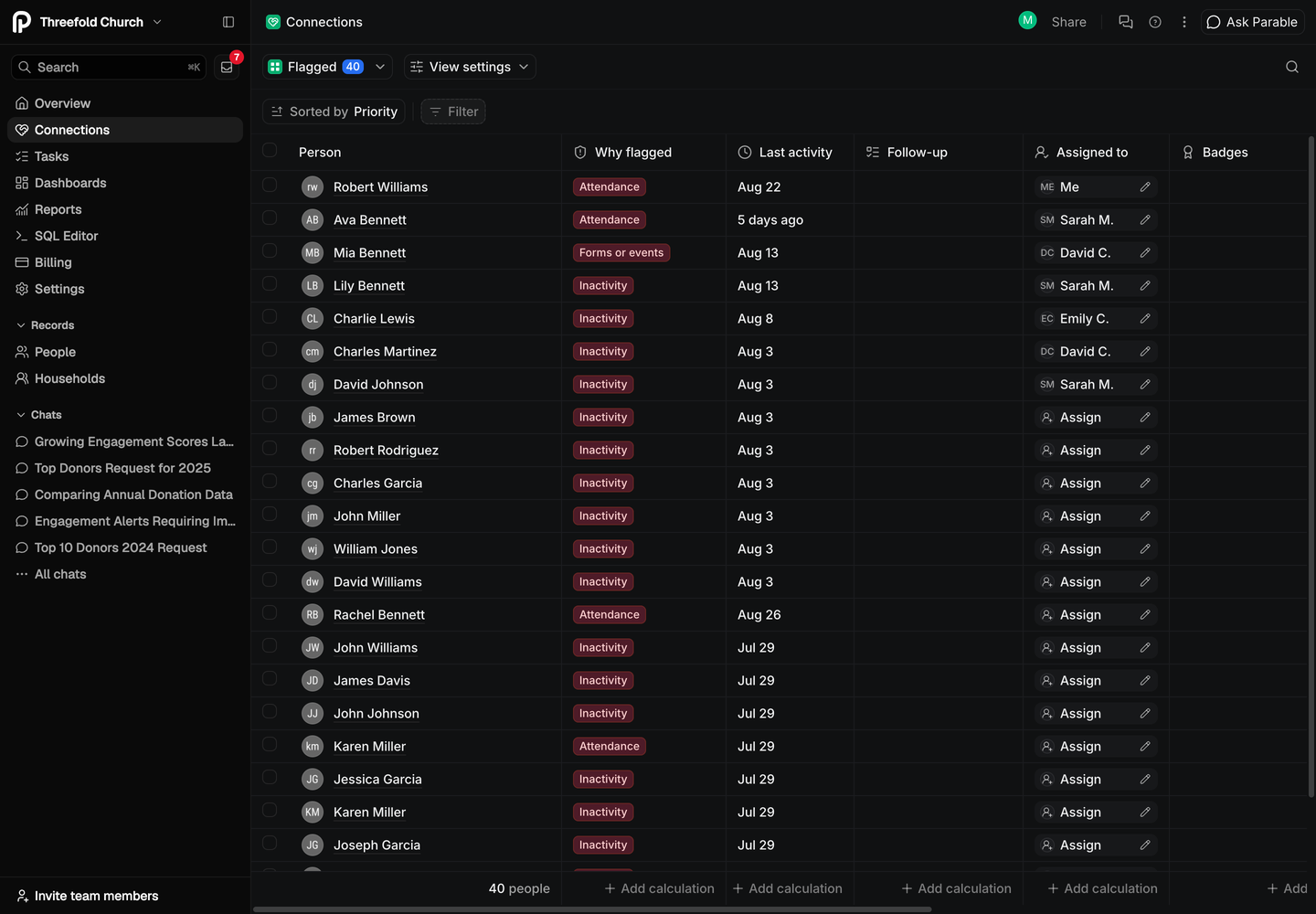Select the checkbox for Robert Williams
The width and height of the screenshot is (1316, 914).
[x=270, y=185]
